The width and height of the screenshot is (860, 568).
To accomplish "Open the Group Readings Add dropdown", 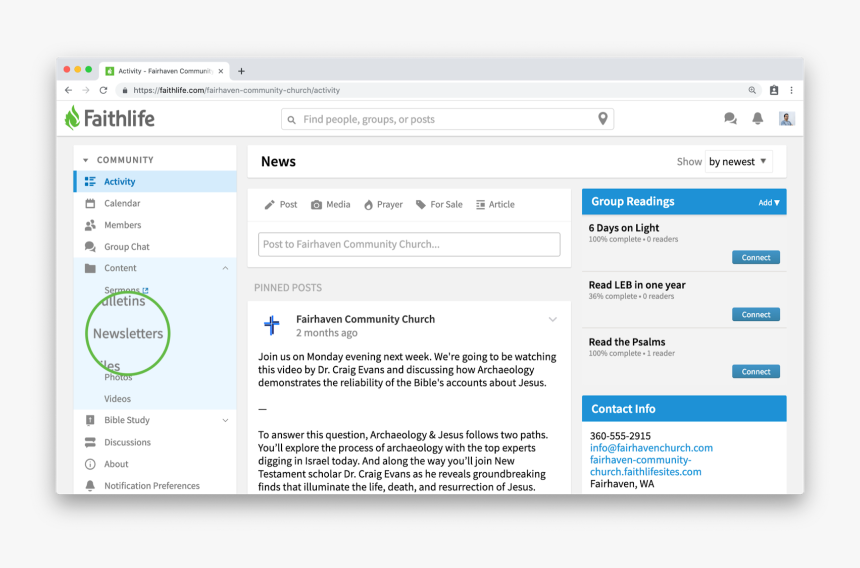I will coord(768,202).
